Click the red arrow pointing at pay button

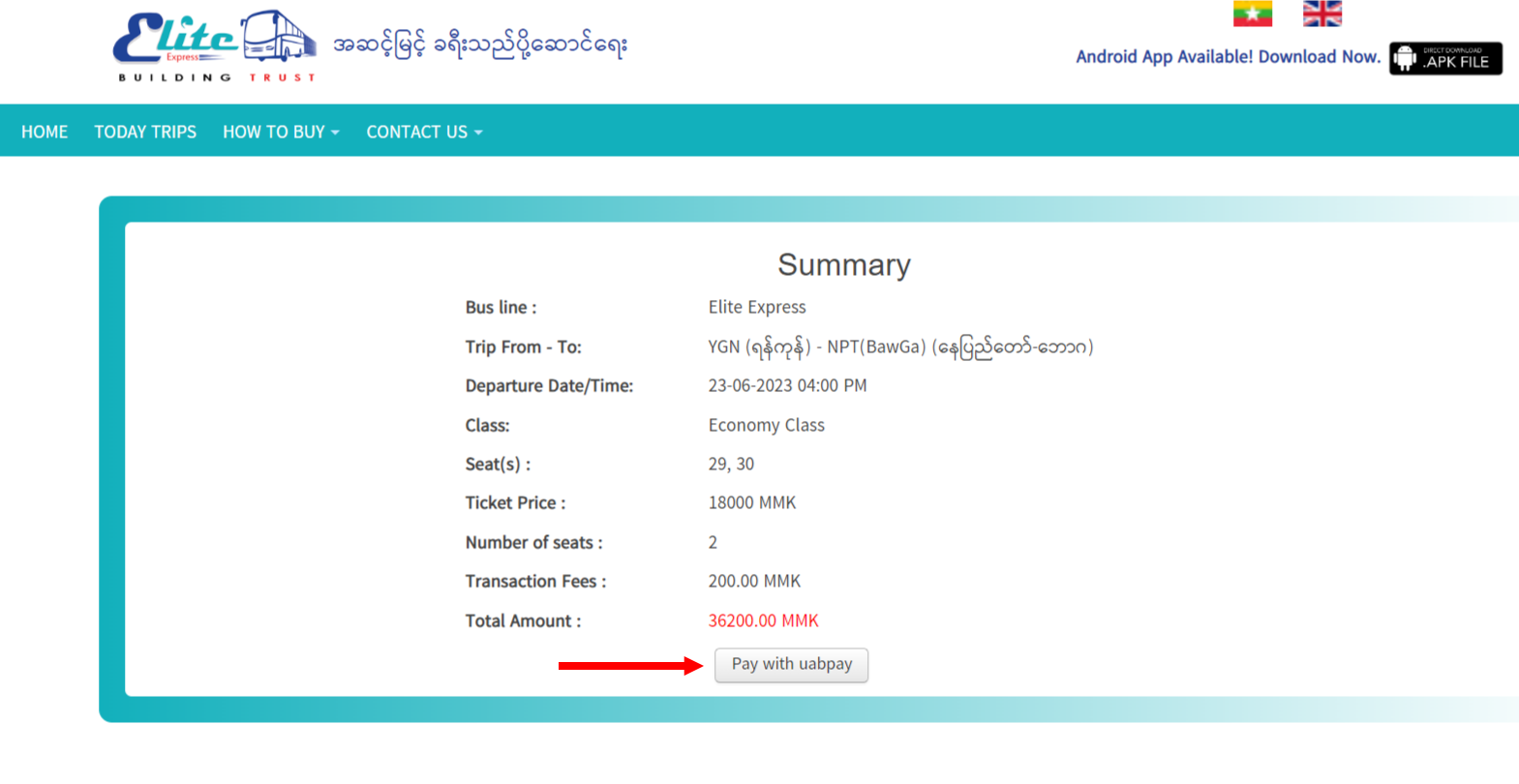point(630,665)
